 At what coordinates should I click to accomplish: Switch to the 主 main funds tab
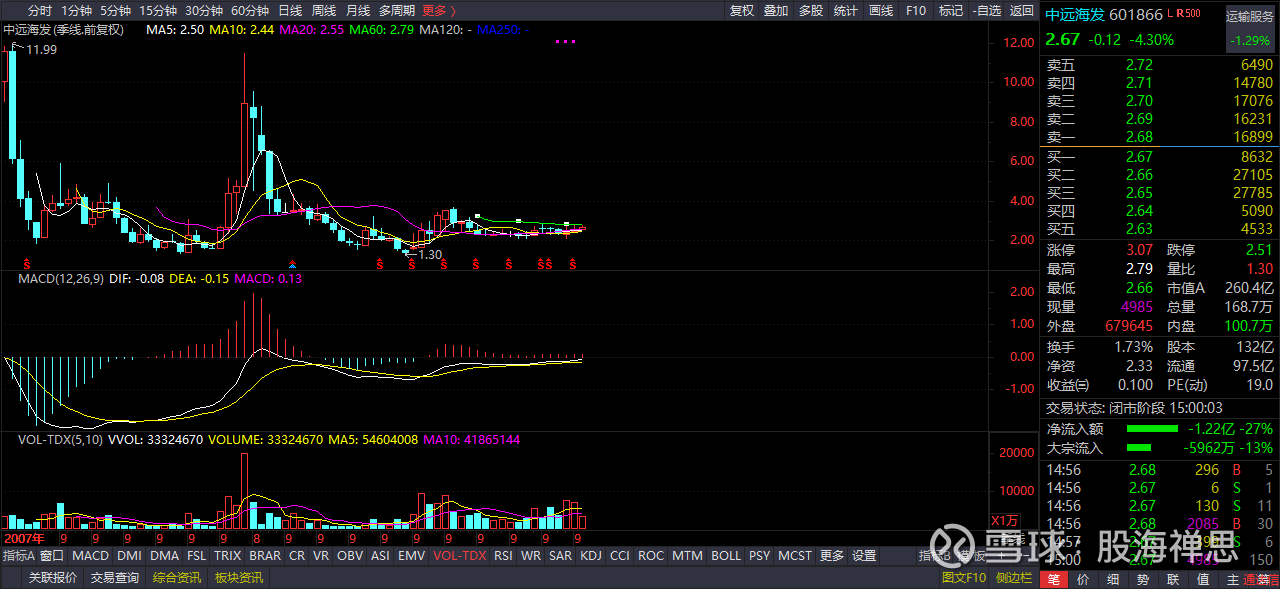pos(1232,580)
